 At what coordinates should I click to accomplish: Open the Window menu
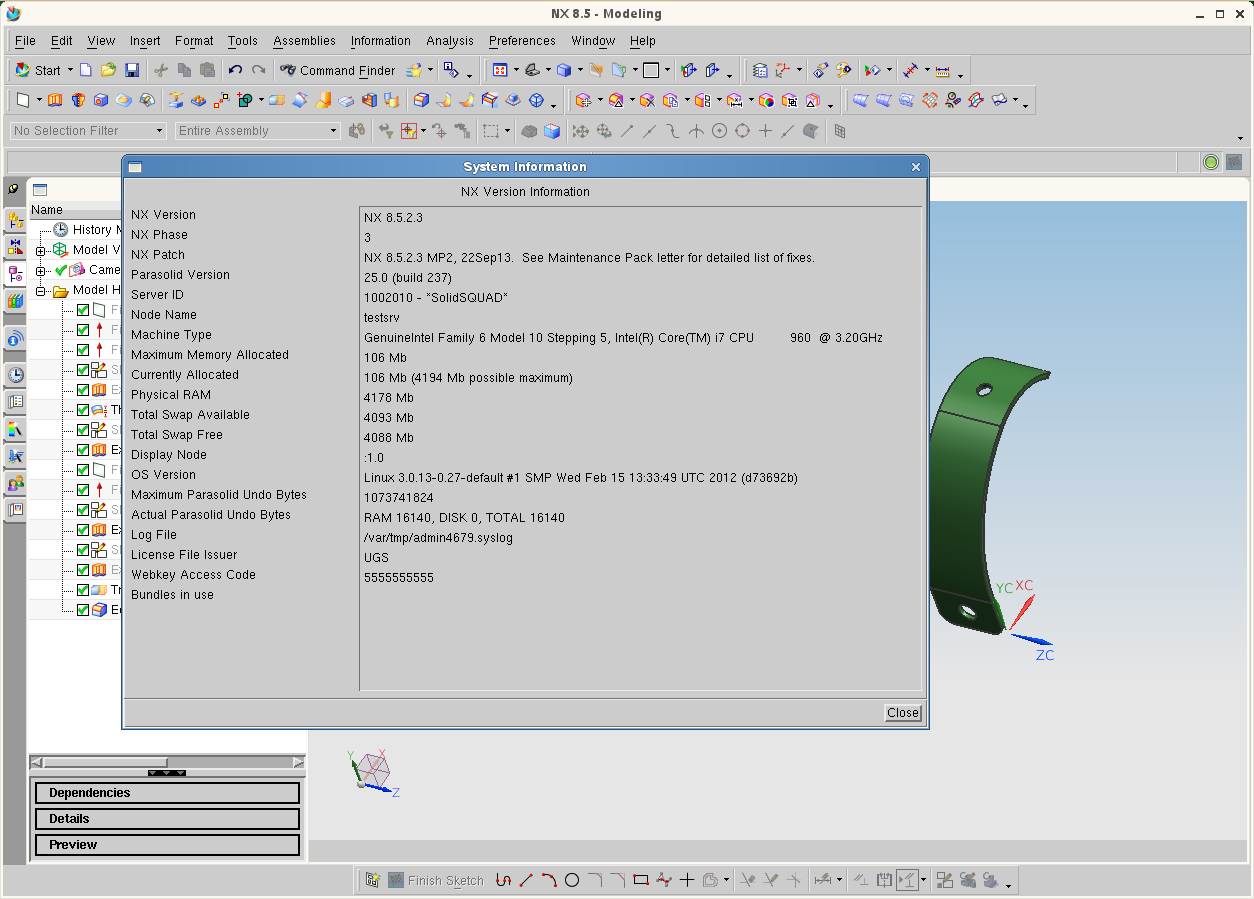[x=593, y=41]
